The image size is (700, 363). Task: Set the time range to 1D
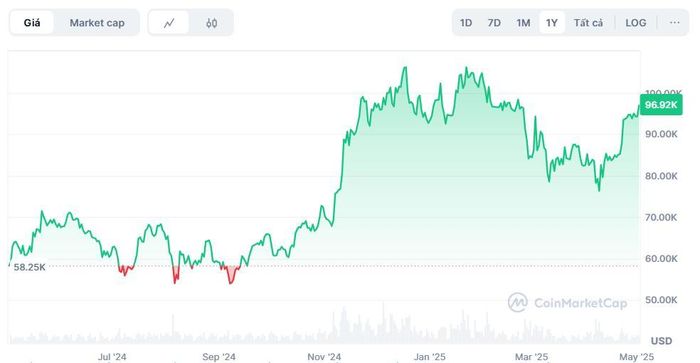pyautogui.click(x=466, y=23)
